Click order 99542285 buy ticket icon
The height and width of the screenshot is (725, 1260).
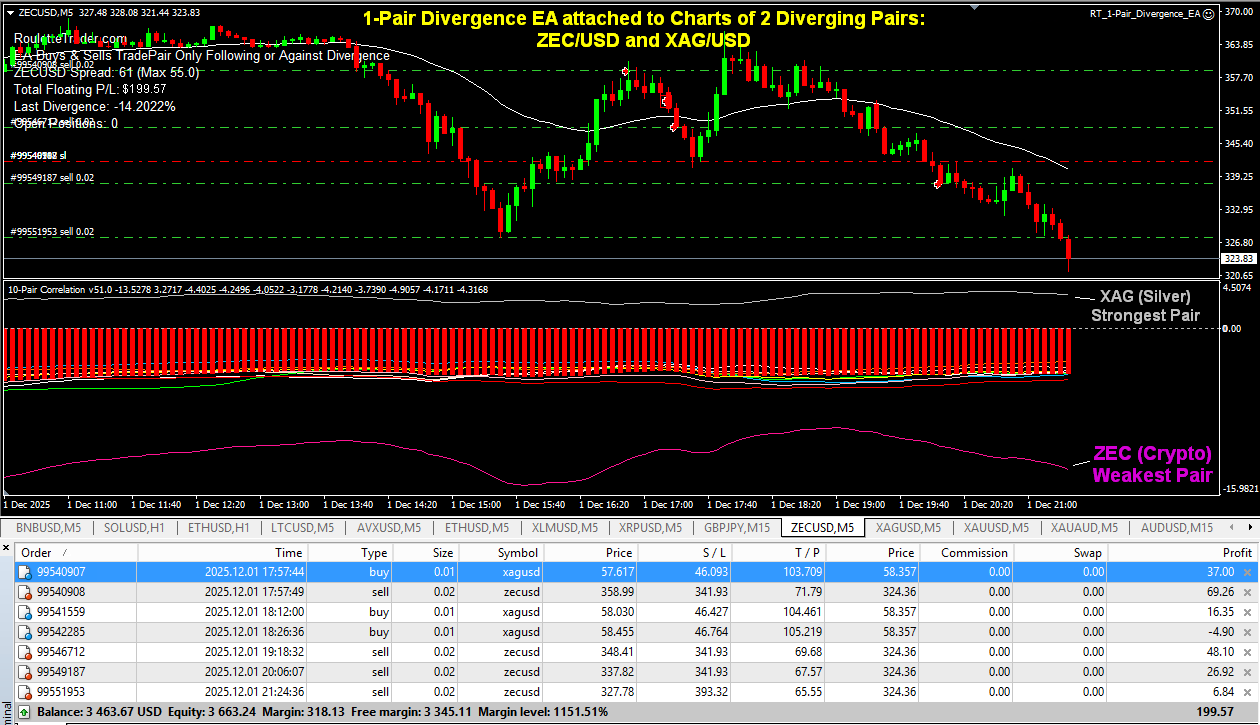pos(24,632)
